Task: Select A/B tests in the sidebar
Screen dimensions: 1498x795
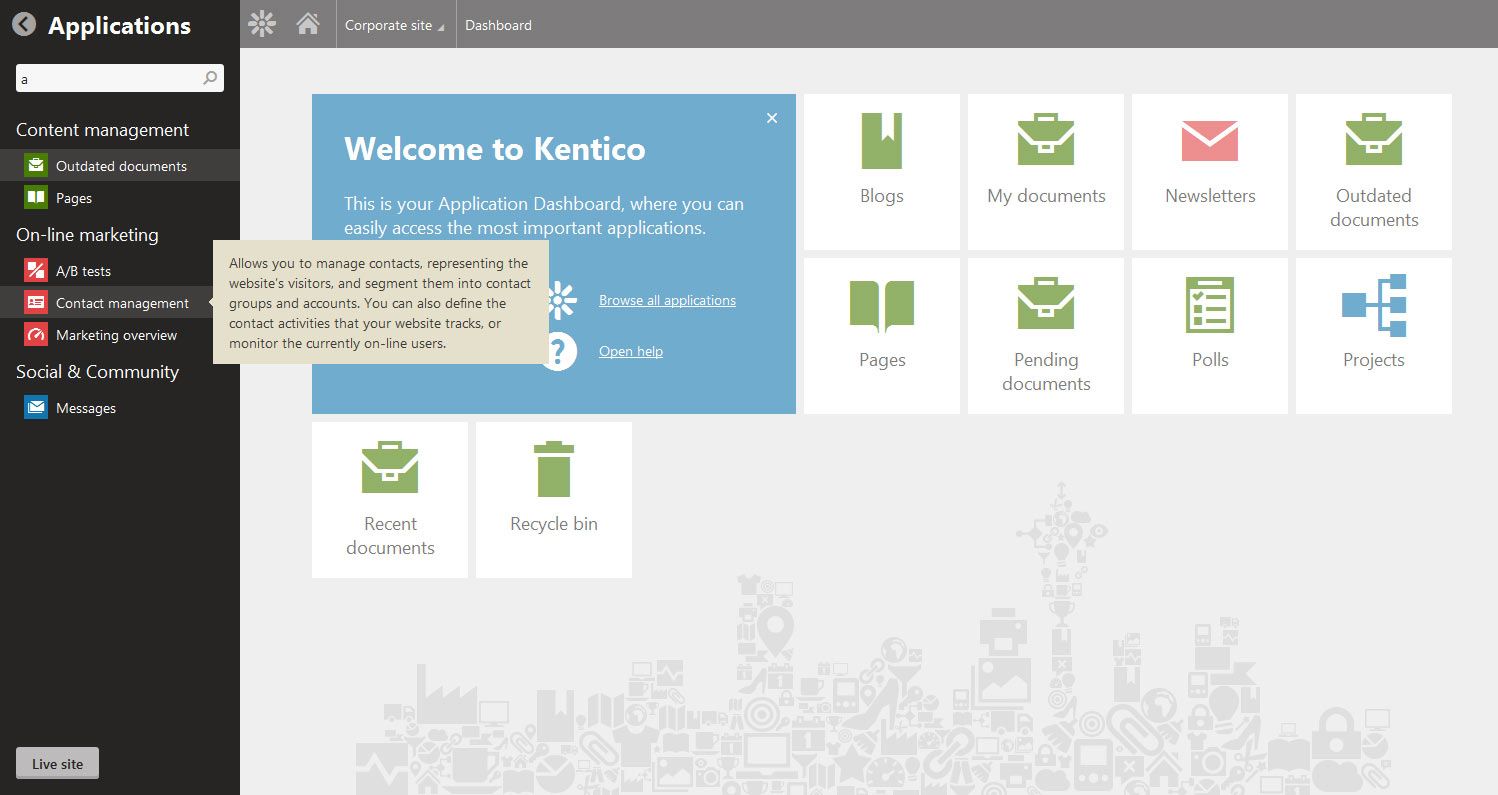Action: [120, 271]
